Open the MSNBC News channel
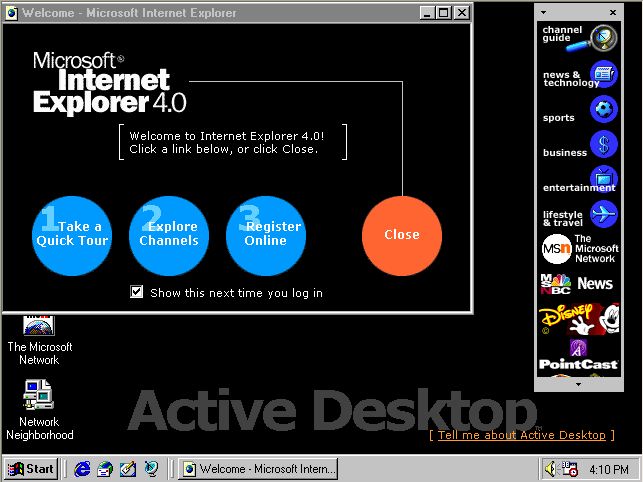Image resolution: width=643 pixels, height=482 pixels. (x=579, y=284)
